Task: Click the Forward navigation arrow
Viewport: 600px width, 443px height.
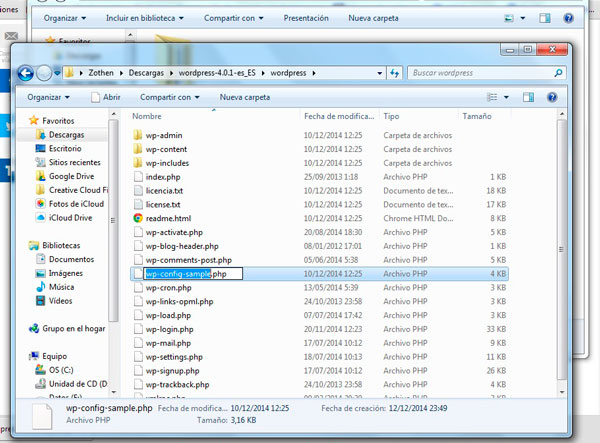Action: pos(44,73)
